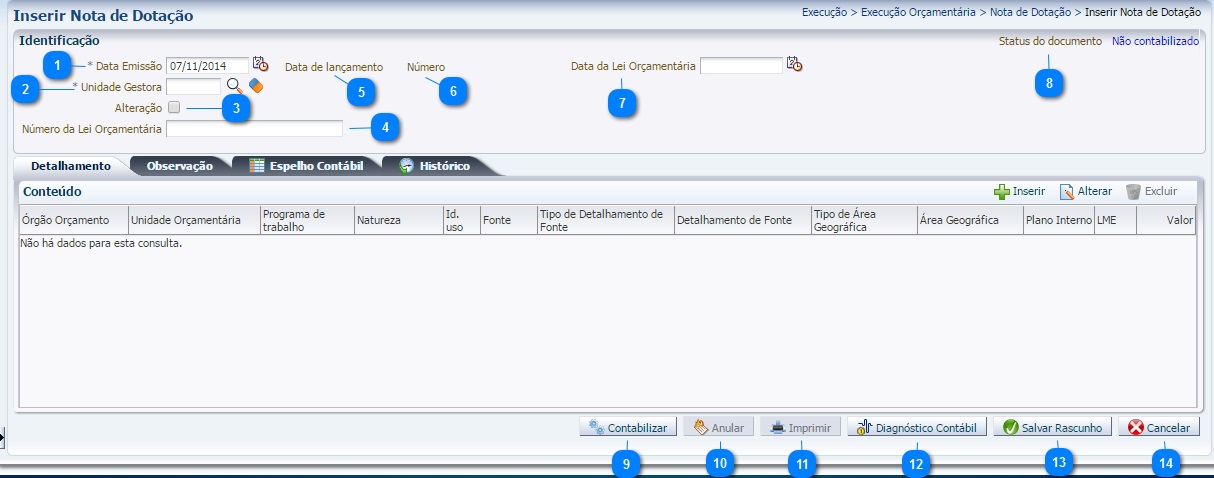Focus the Número da Lei Orçamentária field
Image resolution: width=1214 pixels, height=478 pixels.
[254, 129]
